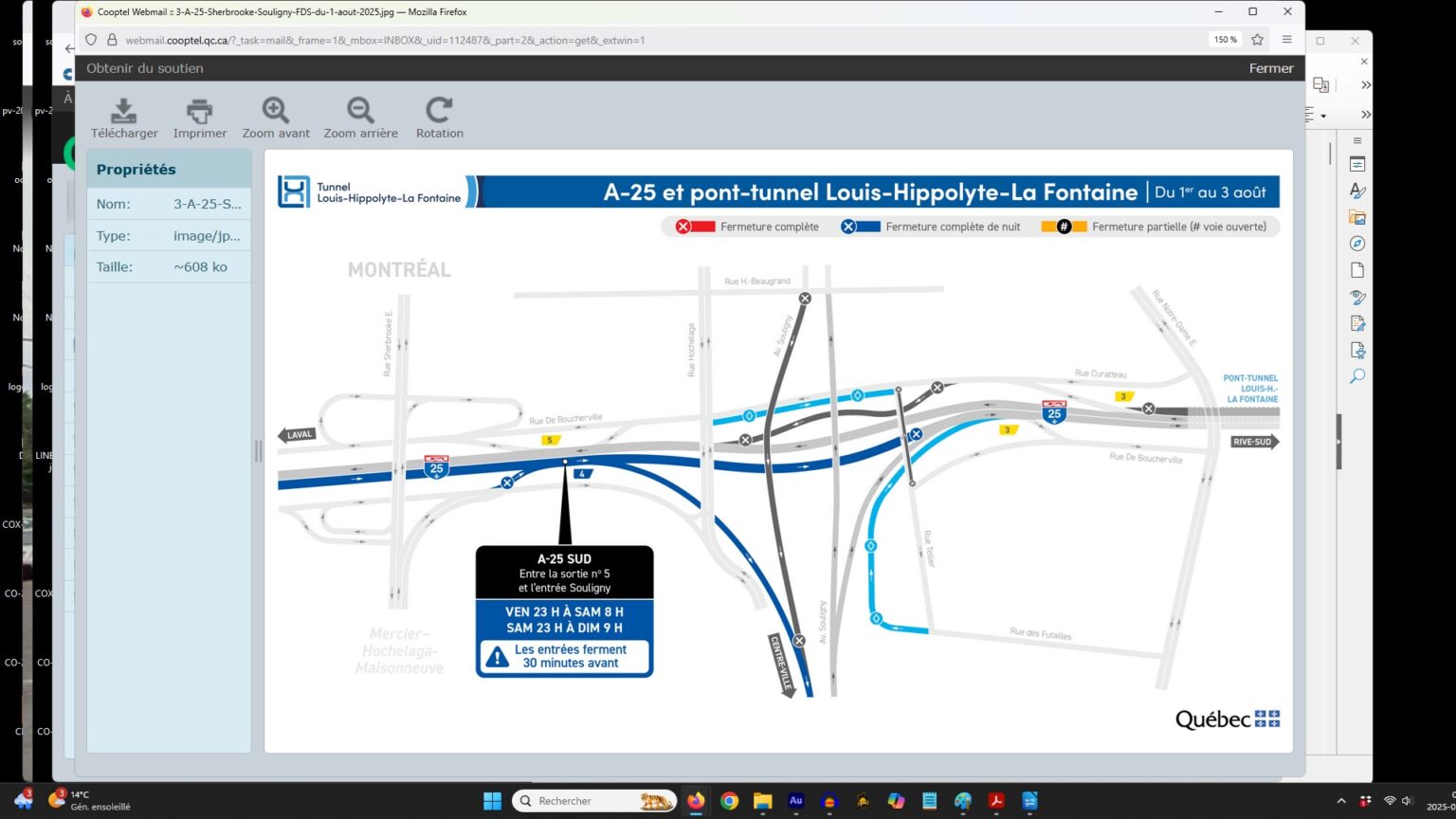The image size is (1456, 819).
Task: Print the image with Imprimer
Action: tap(199, 111)
